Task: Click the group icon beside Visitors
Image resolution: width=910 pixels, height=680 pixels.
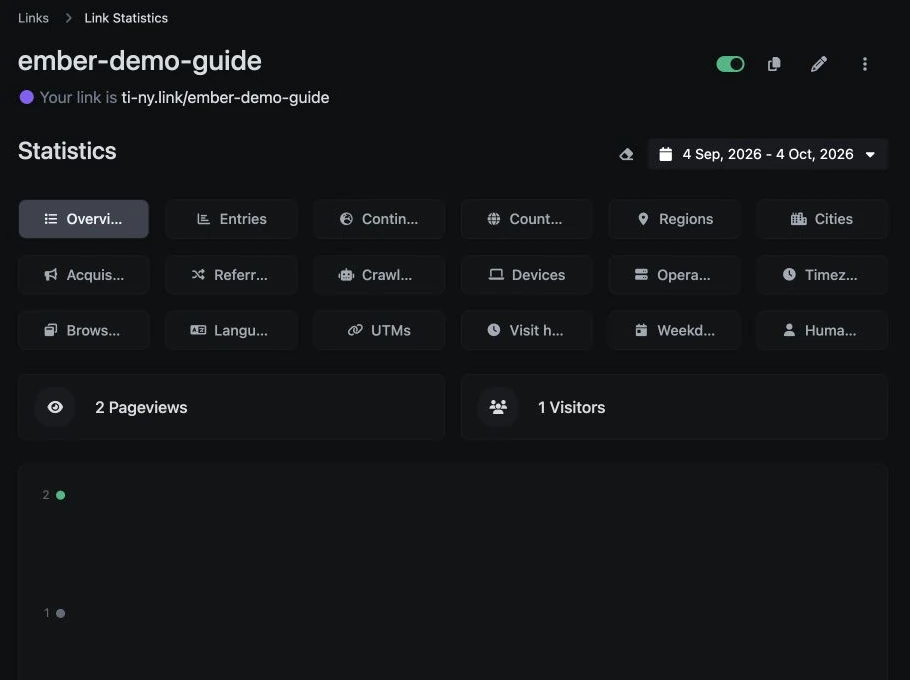Action: (x=498, y=407)
